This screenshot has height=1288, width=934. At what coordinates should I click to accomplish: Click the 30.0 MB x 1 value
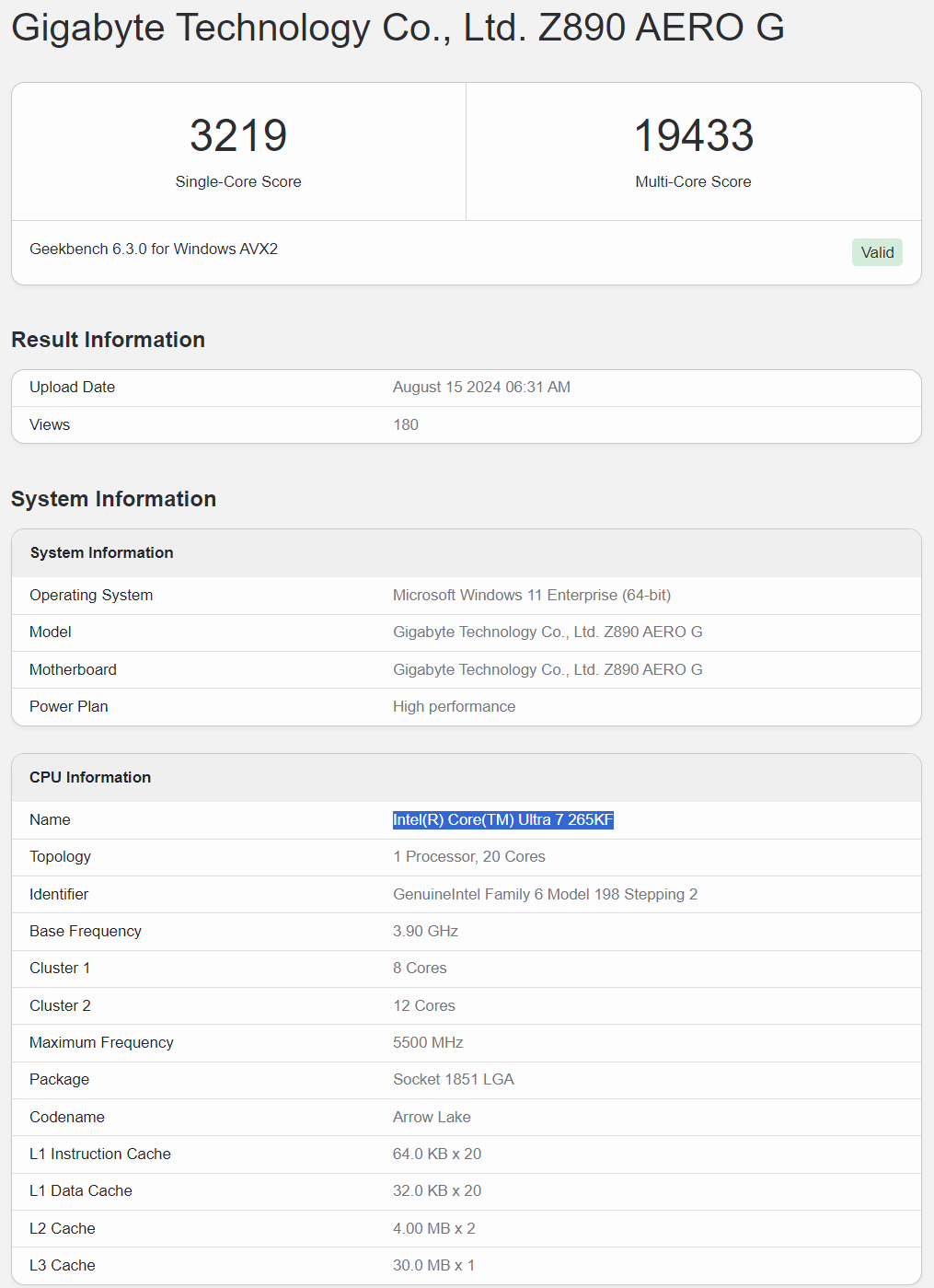[x=434, y=1265]
